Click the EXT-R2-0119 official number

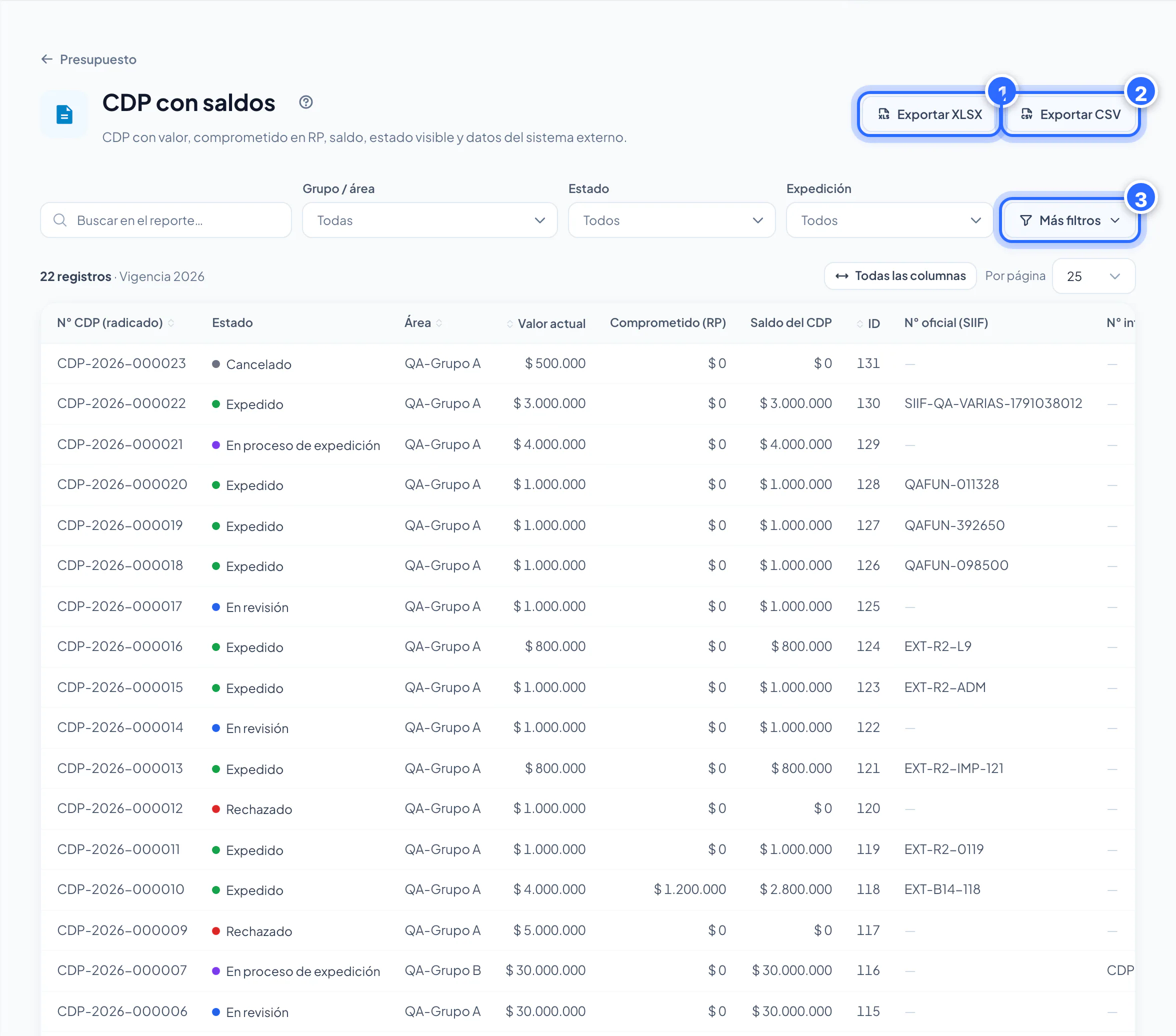pyautogui.click(x=944, y=849)
